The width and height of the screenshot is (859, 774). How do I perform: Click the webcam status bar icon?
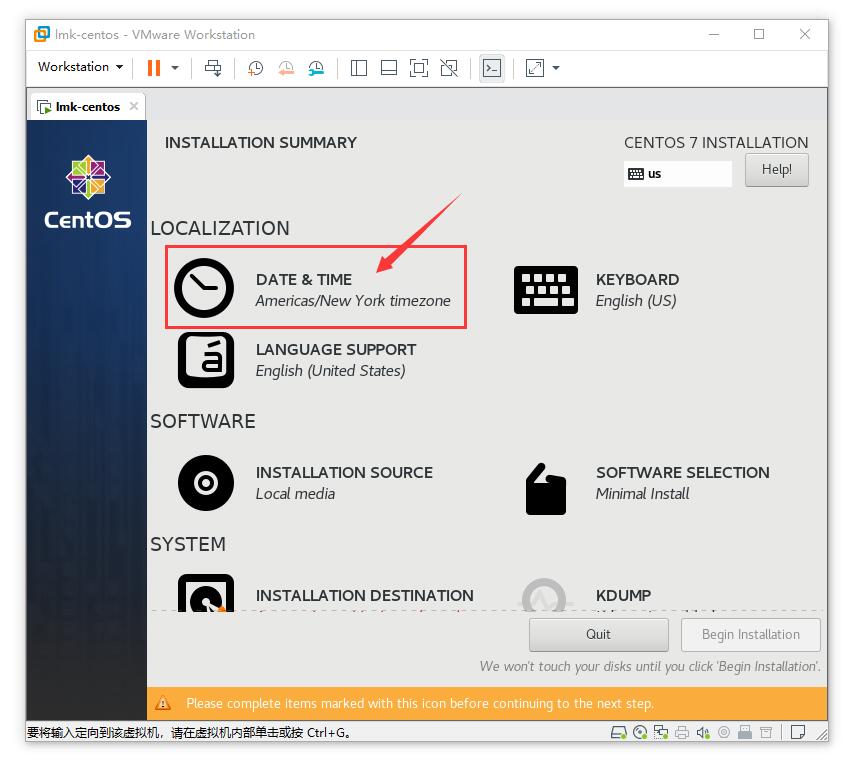pyautogui.click(x=724, y=732)
